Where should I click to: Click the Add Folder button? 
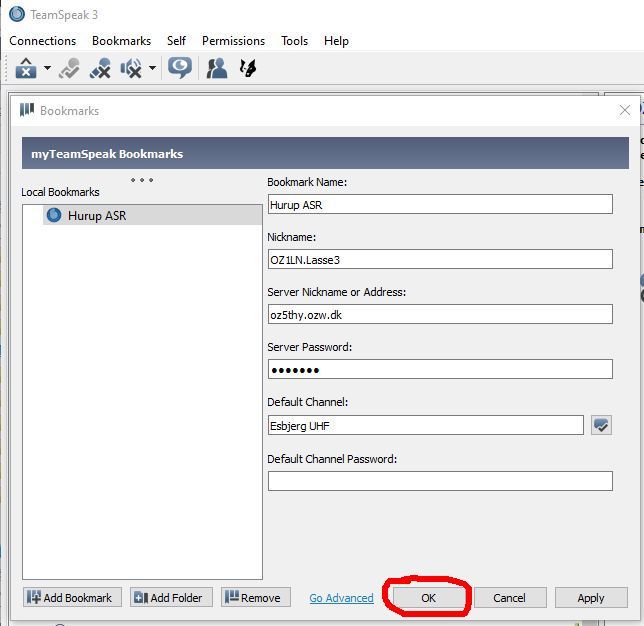click(171, 598)
